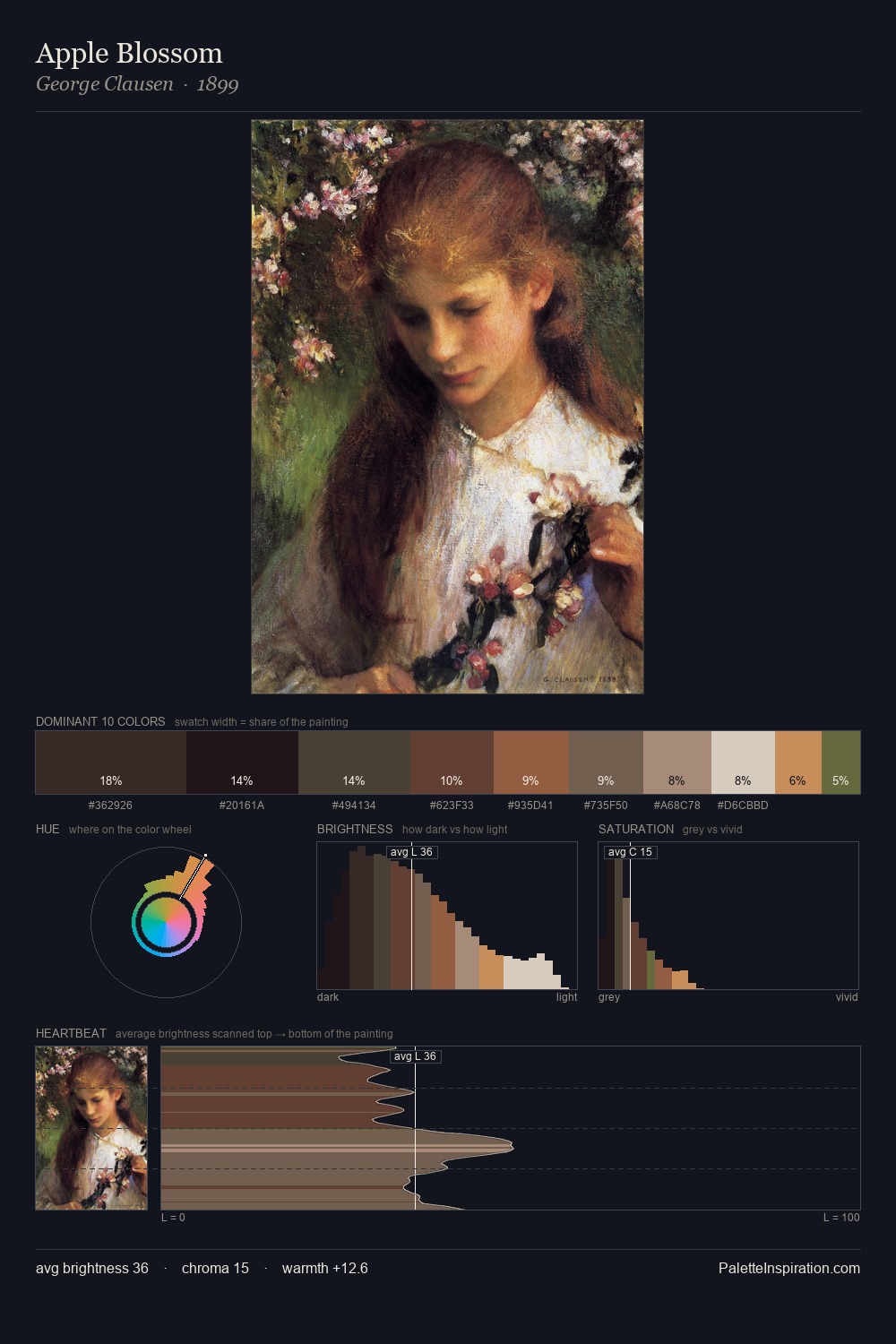Click the 'avg L 36' label in Heartbeat chart

tap(415, 1056)
